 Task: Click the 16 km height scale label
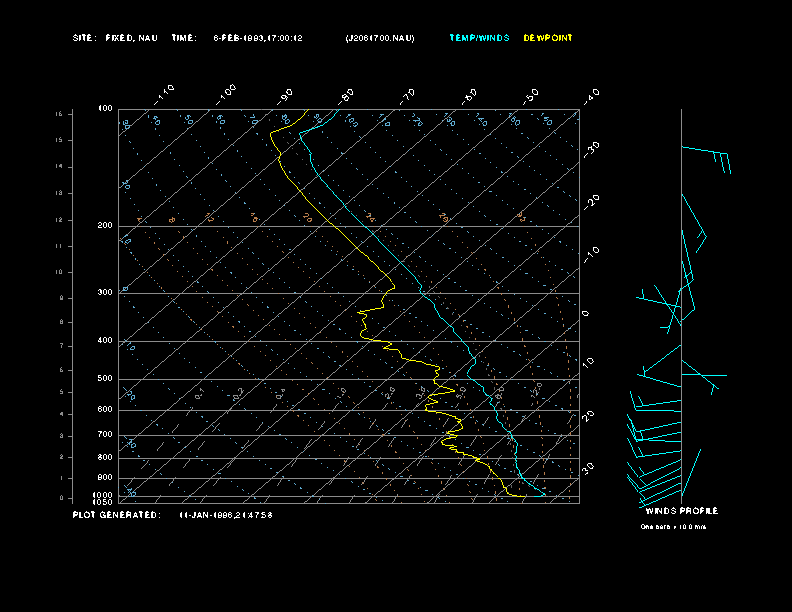[59, 114]
